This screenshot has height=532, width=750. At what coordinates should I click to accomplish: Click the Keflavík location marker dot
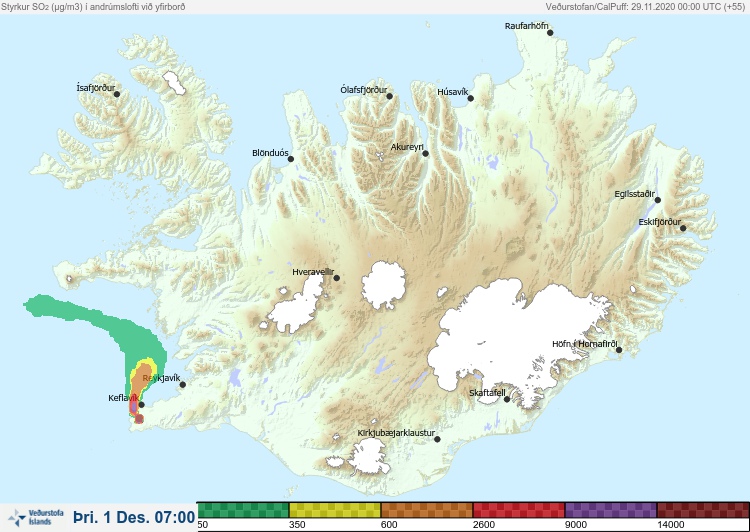click(141, 405)
